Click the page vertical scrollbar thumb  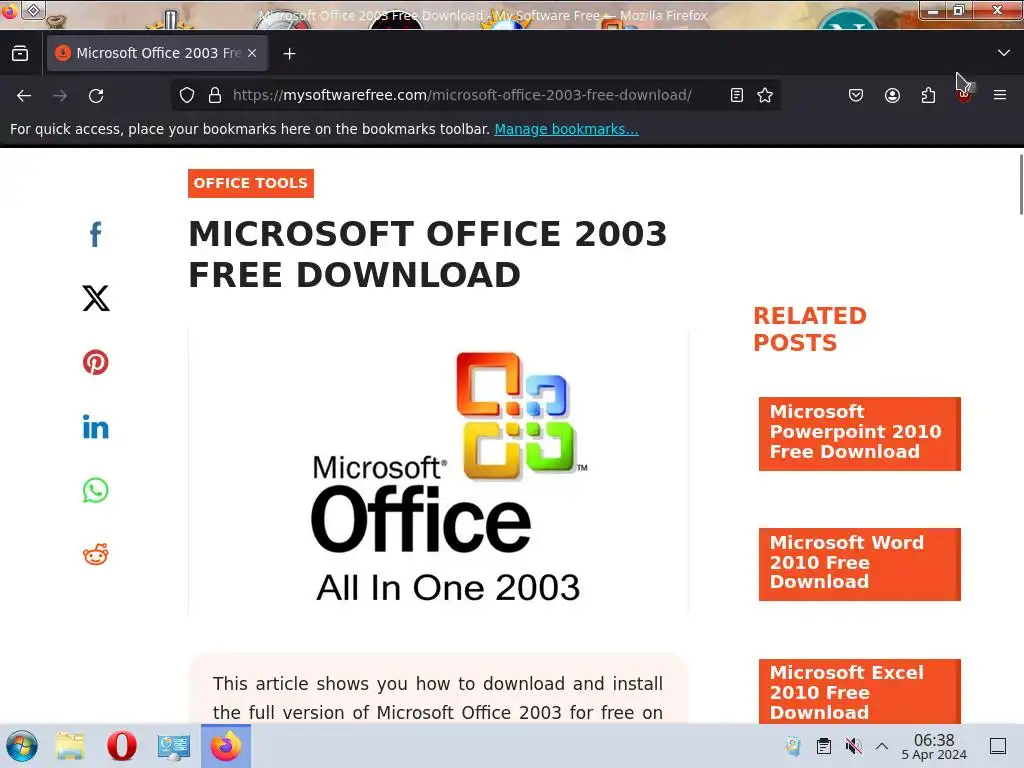[1021, 185]
